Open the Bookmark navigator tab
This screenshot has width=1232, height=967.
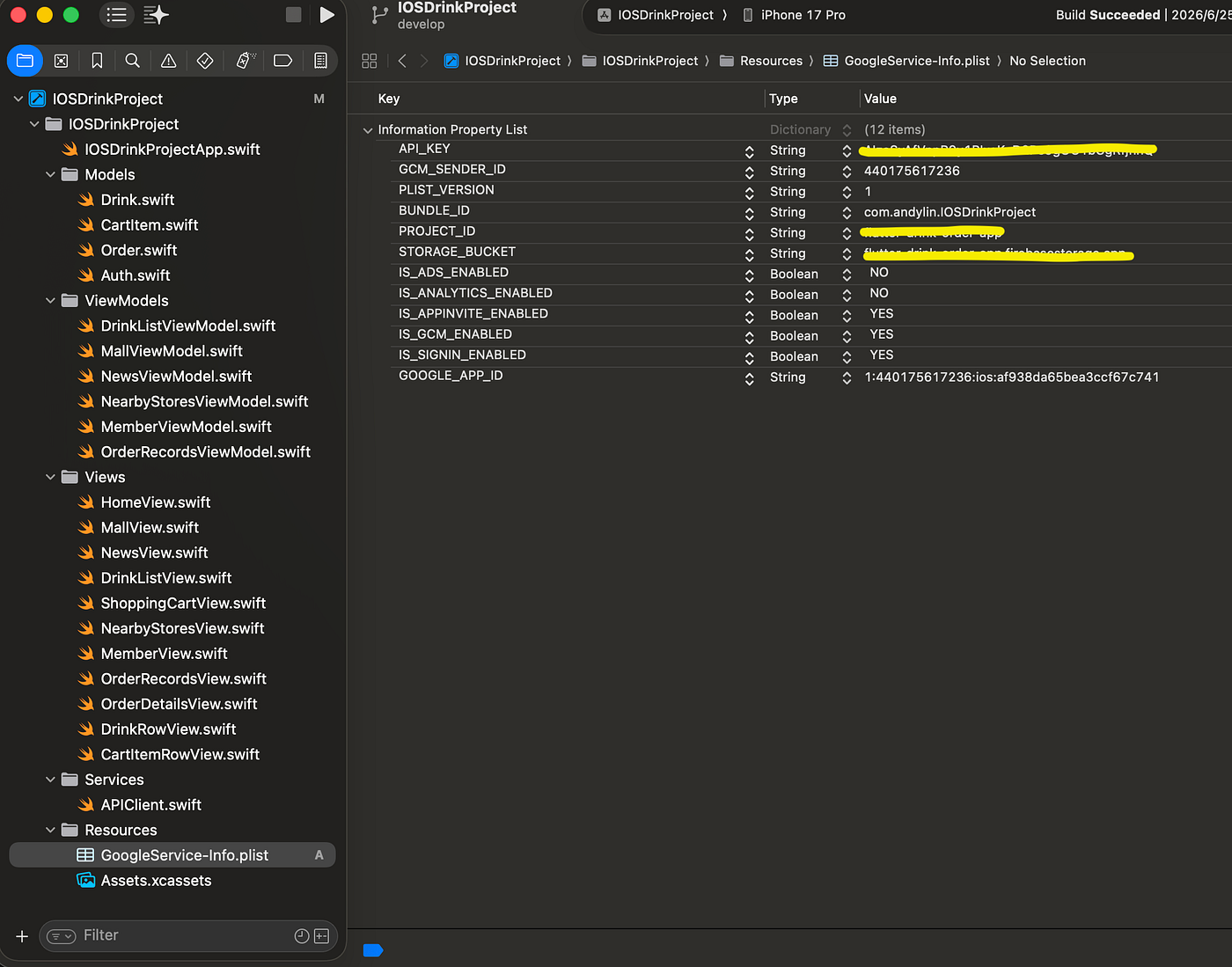(97, 61)
